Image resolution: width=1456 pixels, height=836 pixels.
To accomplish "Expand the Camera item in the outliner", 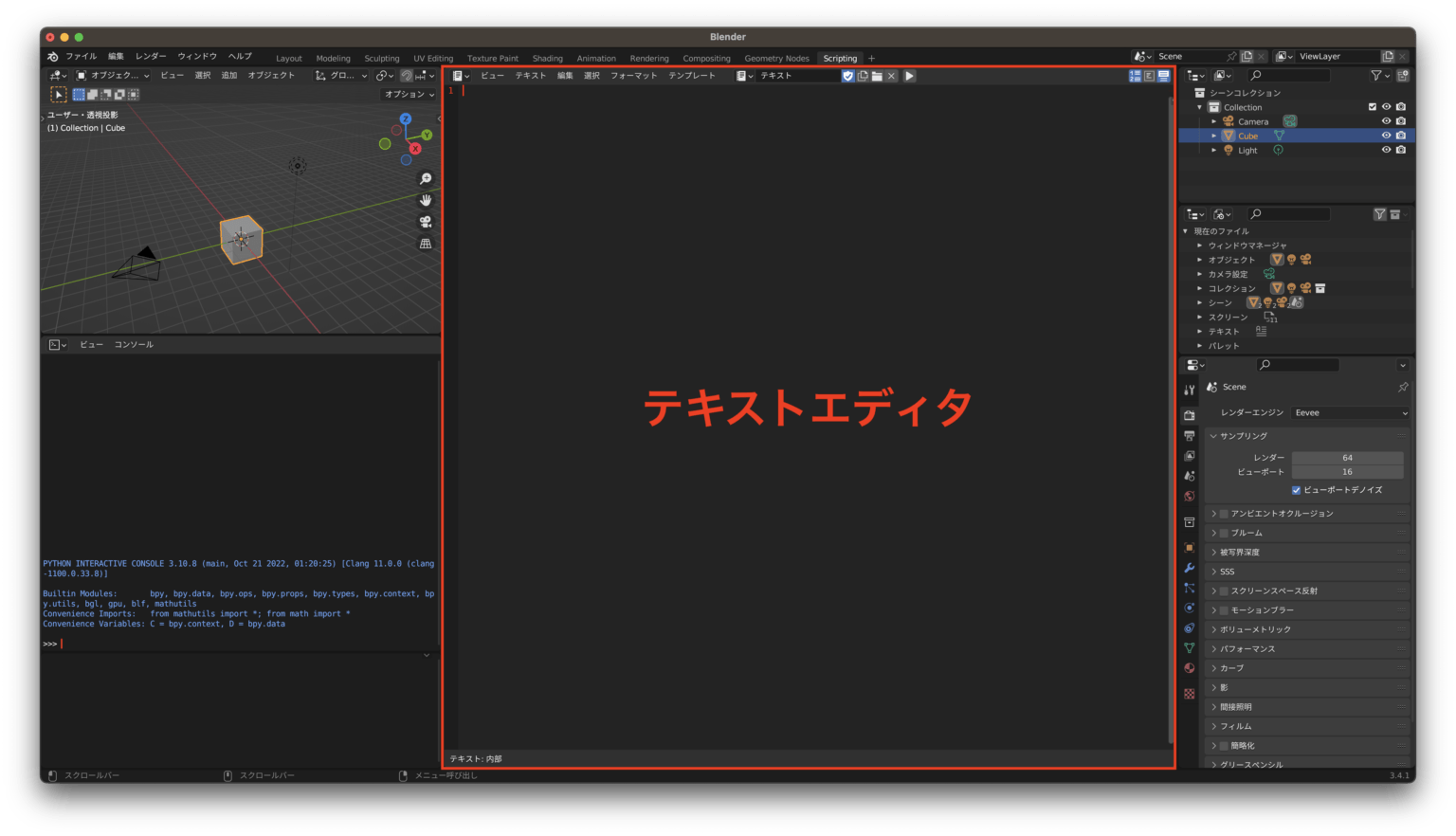I will tap(1214, 120).
